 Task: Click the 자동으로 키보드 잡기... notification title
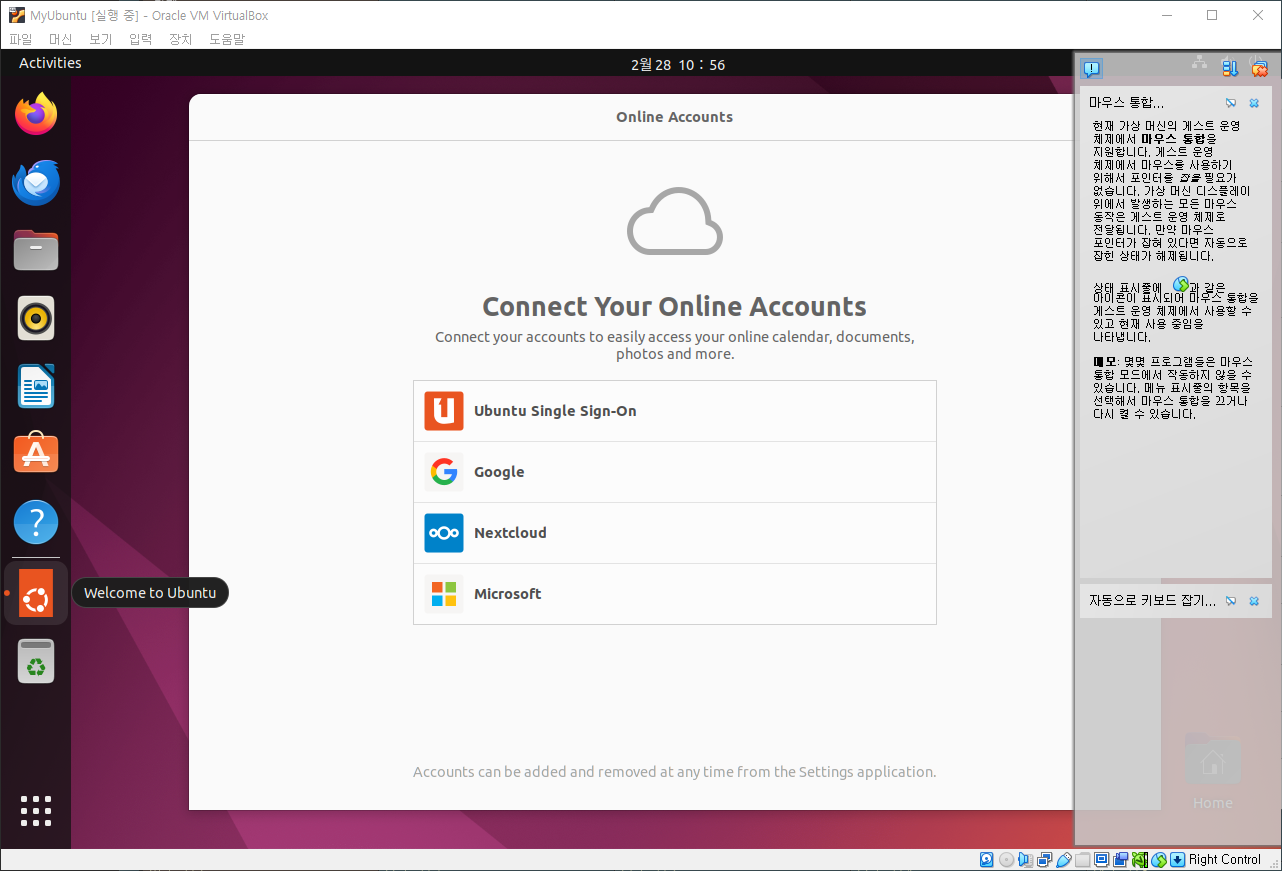[x=1153, y=601]
